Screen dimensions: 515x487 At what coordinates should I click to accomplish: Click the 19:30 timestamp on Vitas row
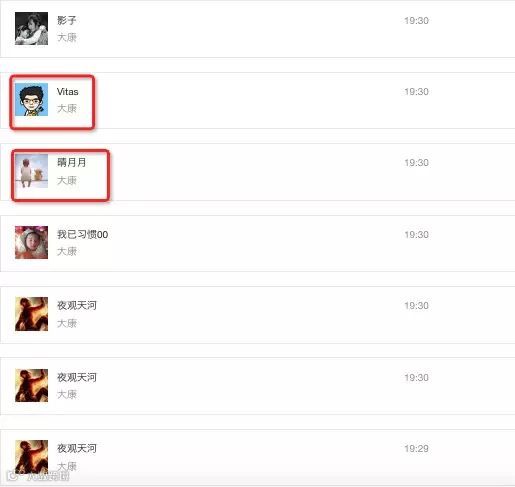416,92
